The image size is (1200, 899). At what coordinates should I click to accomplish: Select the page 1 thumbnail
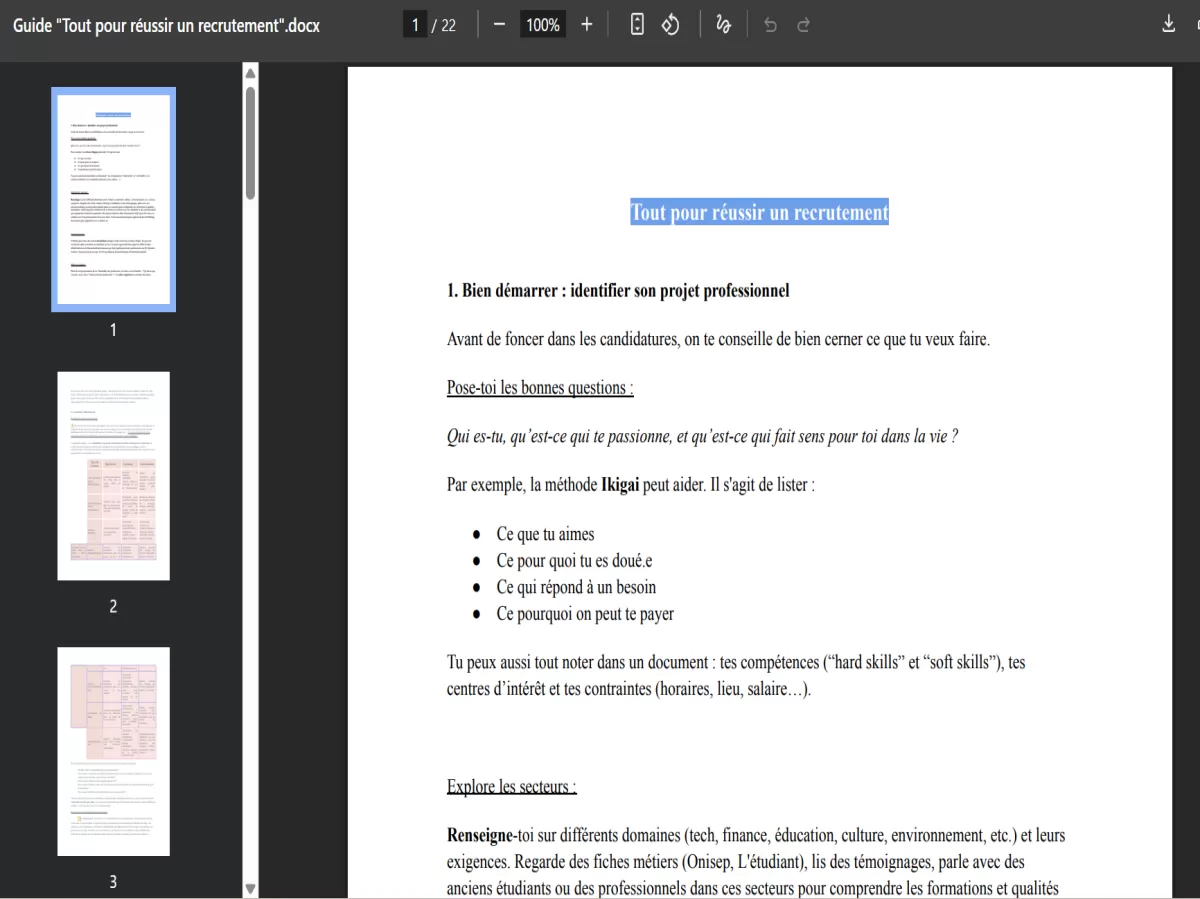click(113, 199)
